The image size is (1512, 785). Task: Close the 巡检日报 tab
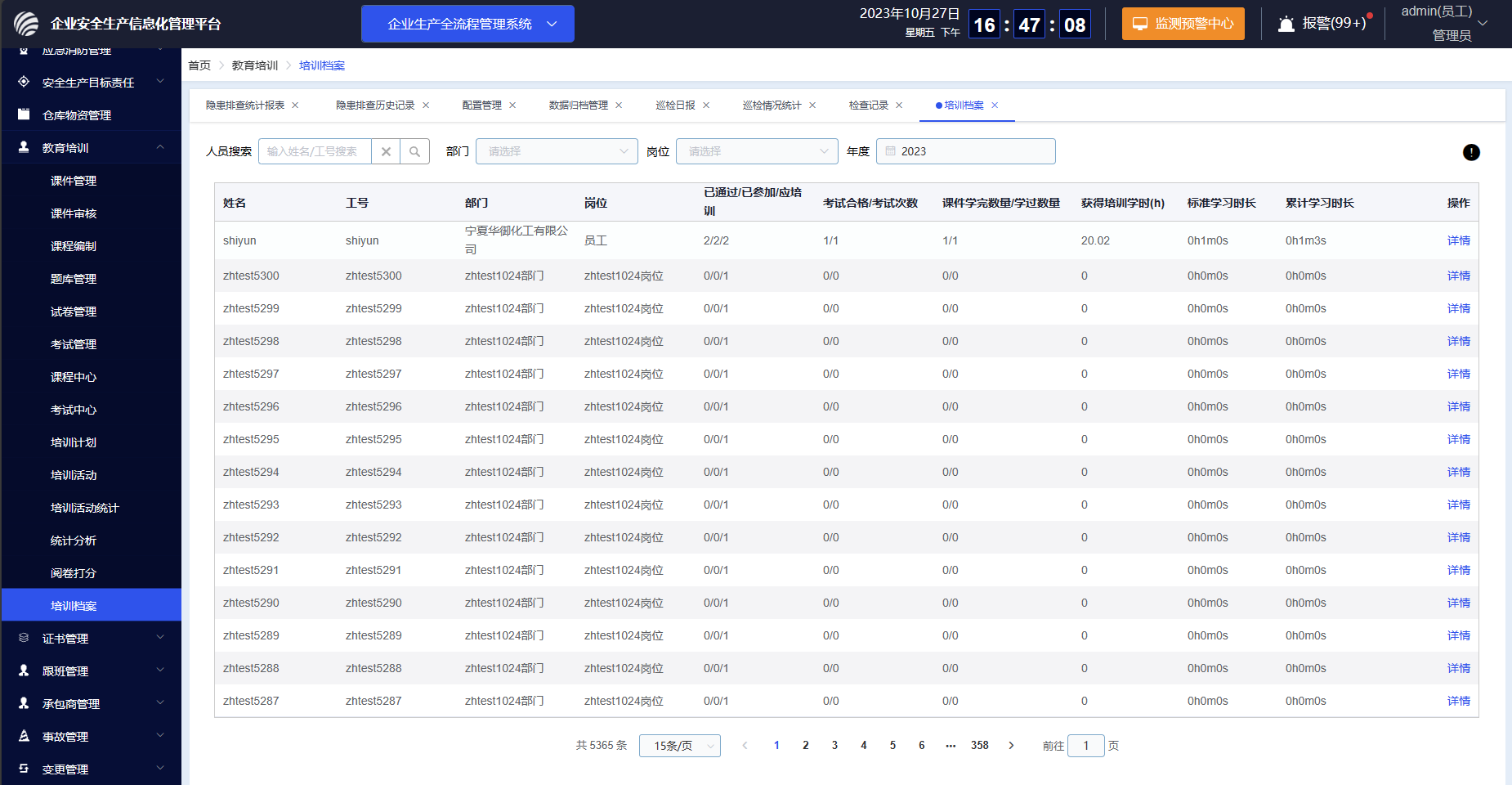pos(706,105)
